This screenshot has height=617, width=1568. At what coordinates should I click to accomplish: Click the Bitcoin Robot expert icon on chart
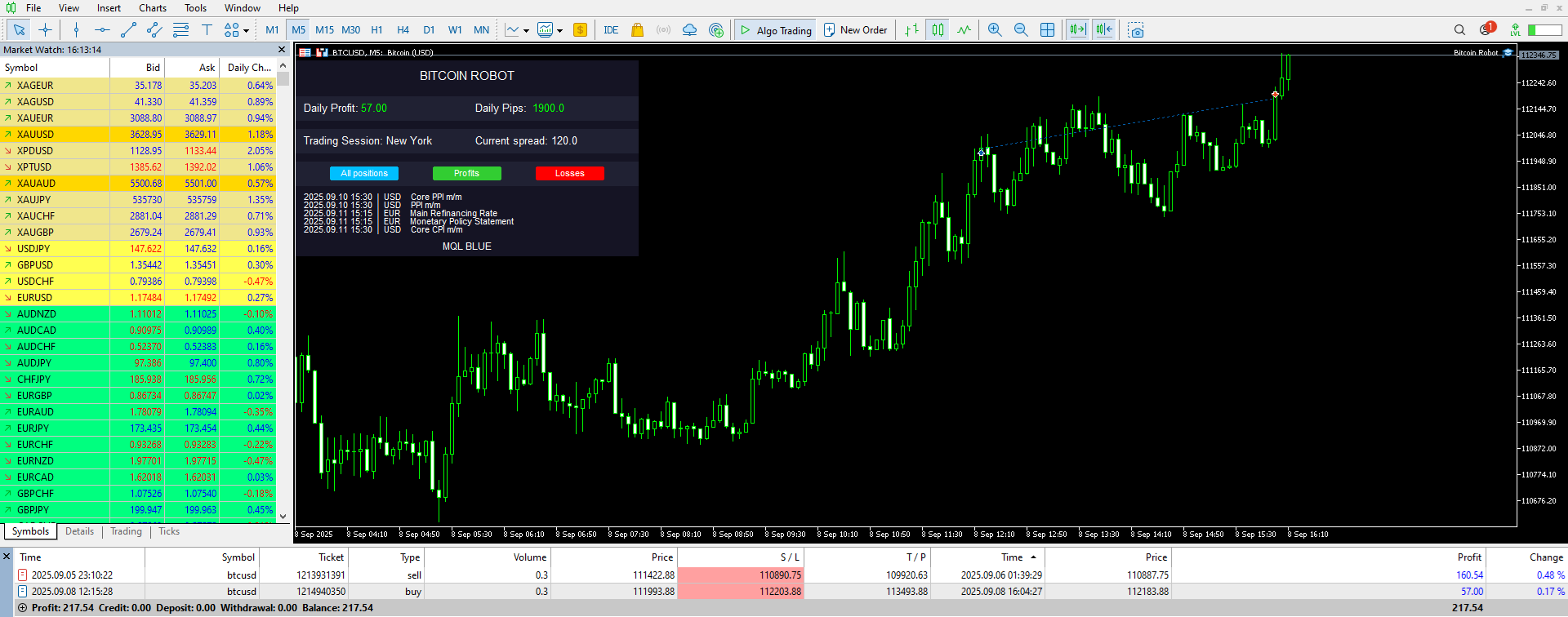(x=1508, y=53)
